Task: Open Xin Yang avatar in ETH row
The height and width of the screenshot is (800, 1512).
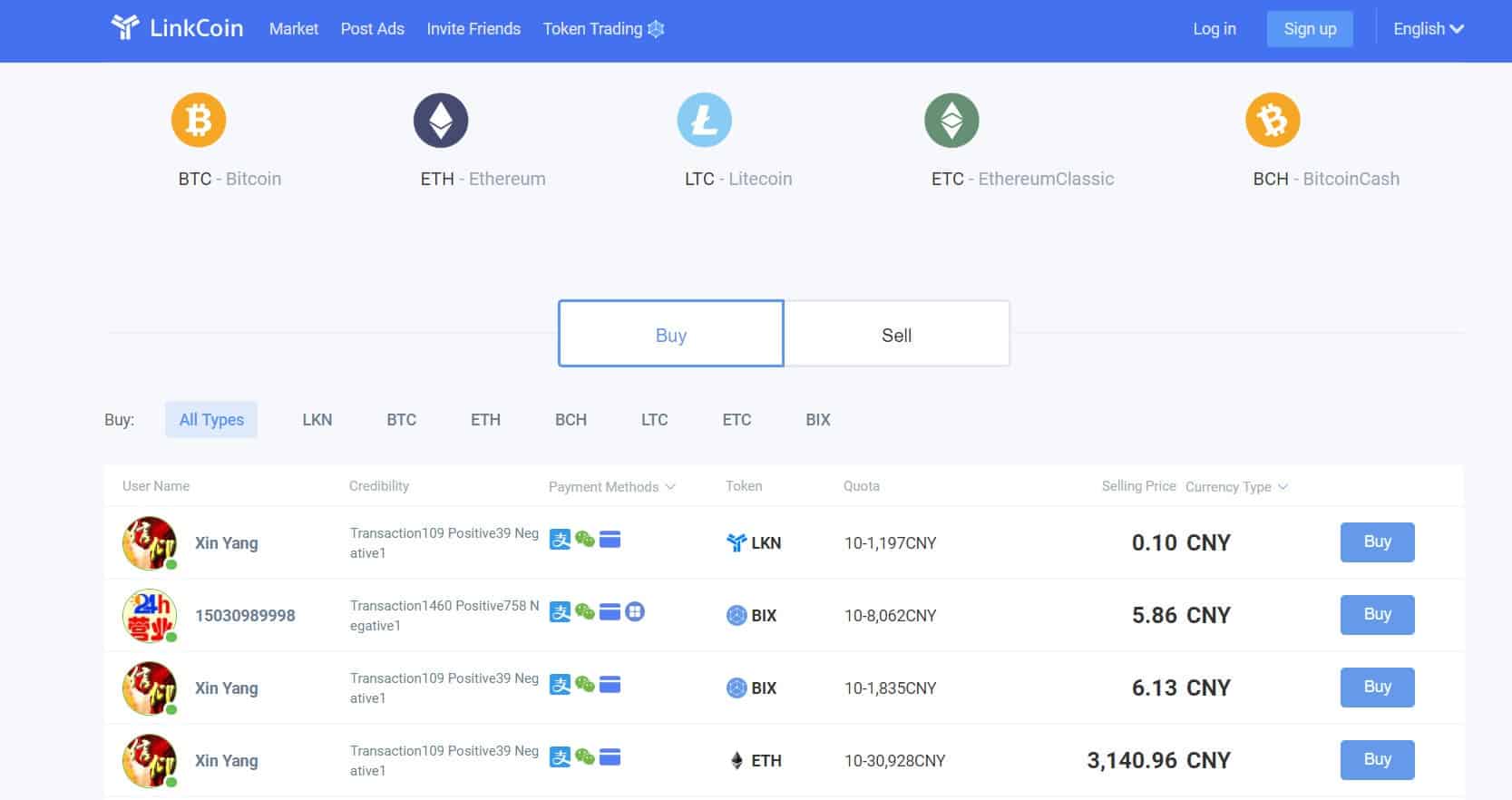Action: tap(150, 761)
